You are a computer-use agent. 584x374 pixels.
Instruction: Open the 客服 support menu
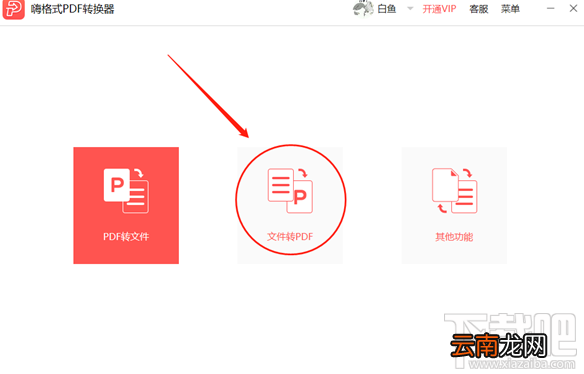[x=479, y=9]
